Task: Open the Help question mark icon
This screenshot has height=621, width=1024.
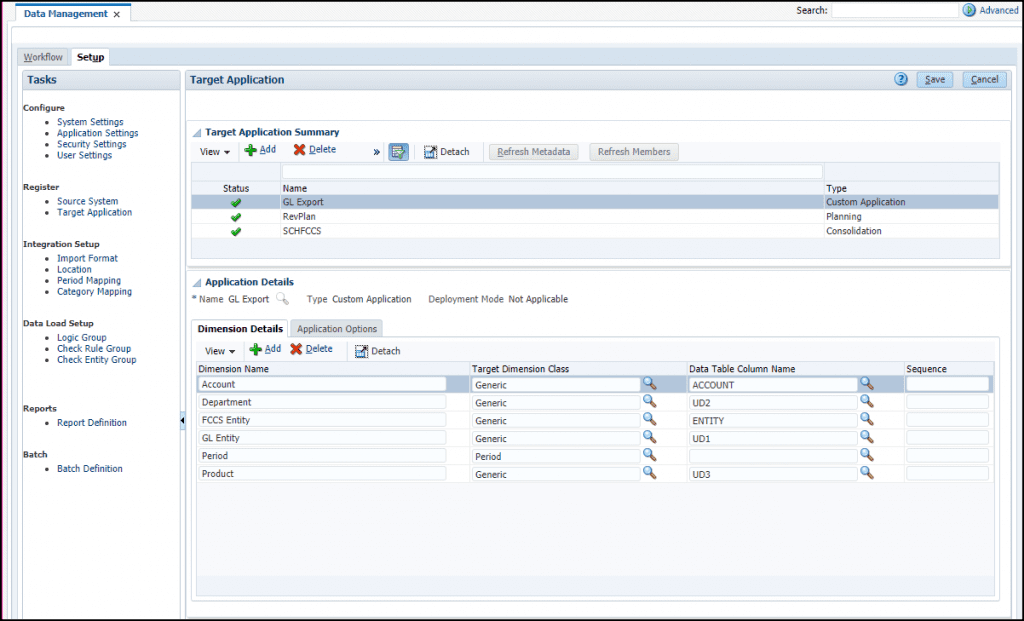Action: pos(901,80)
